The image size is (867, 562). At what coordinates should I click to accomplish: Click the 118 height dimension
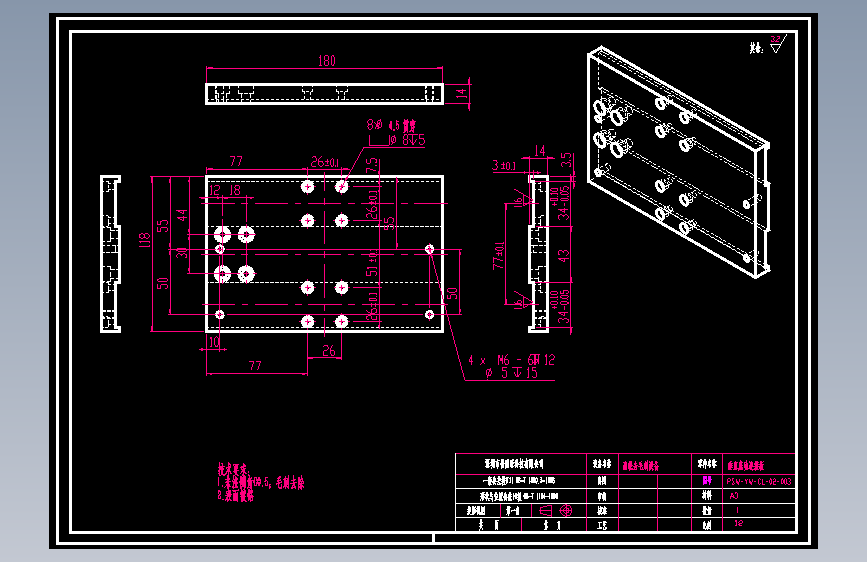(x=144, y=240)
